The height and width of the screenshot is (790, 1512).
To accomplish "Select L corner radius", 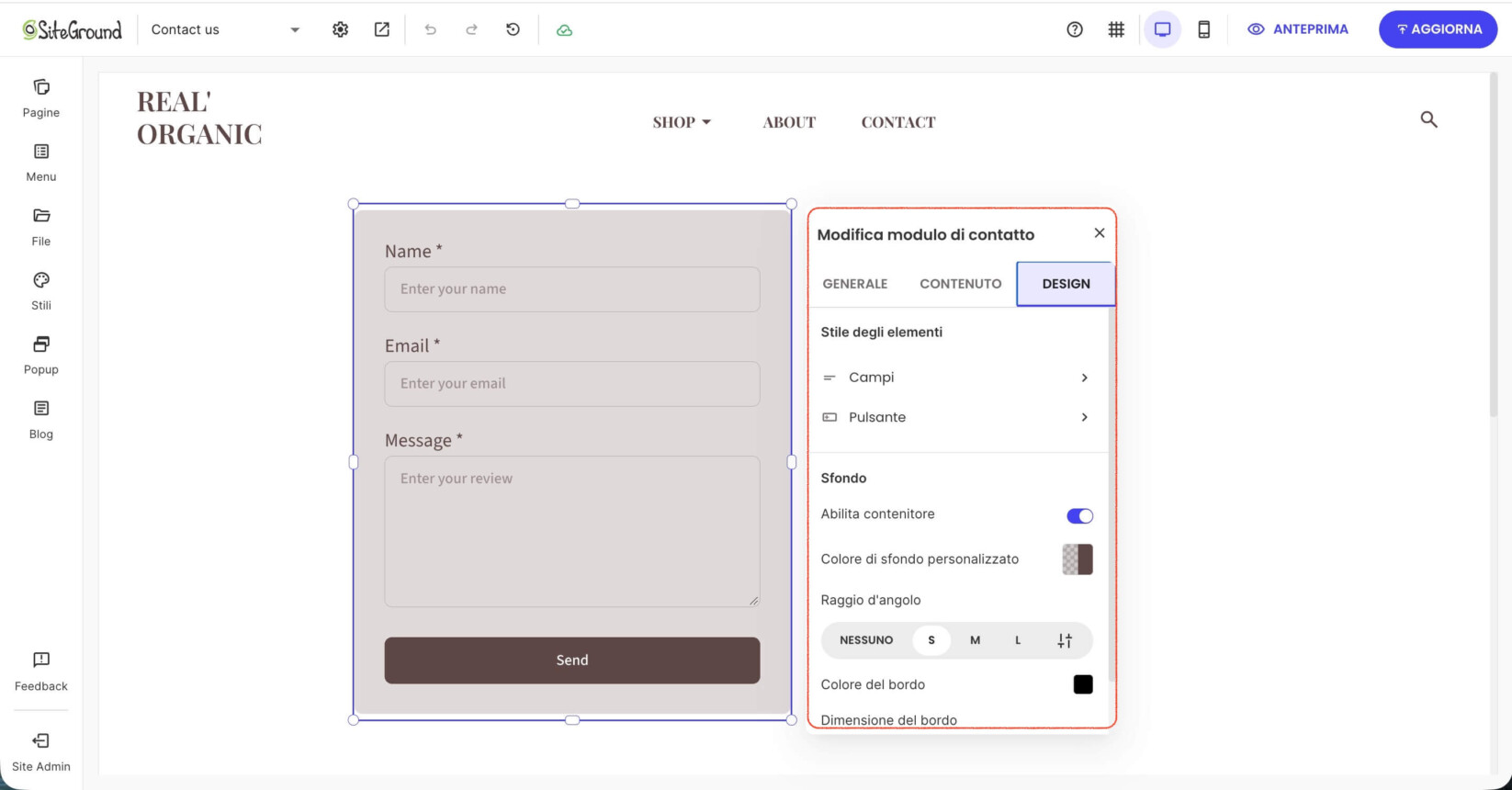I will (1018, 640).
